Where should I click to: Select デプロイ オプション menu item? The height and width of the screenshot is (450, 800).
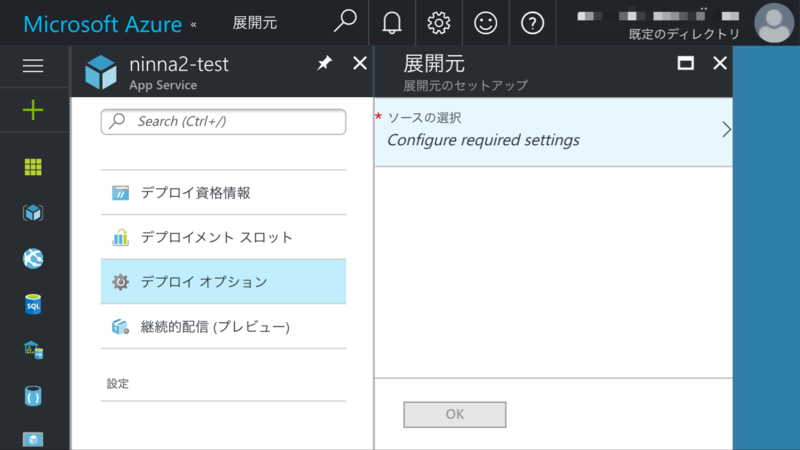(x=223, y=282)
